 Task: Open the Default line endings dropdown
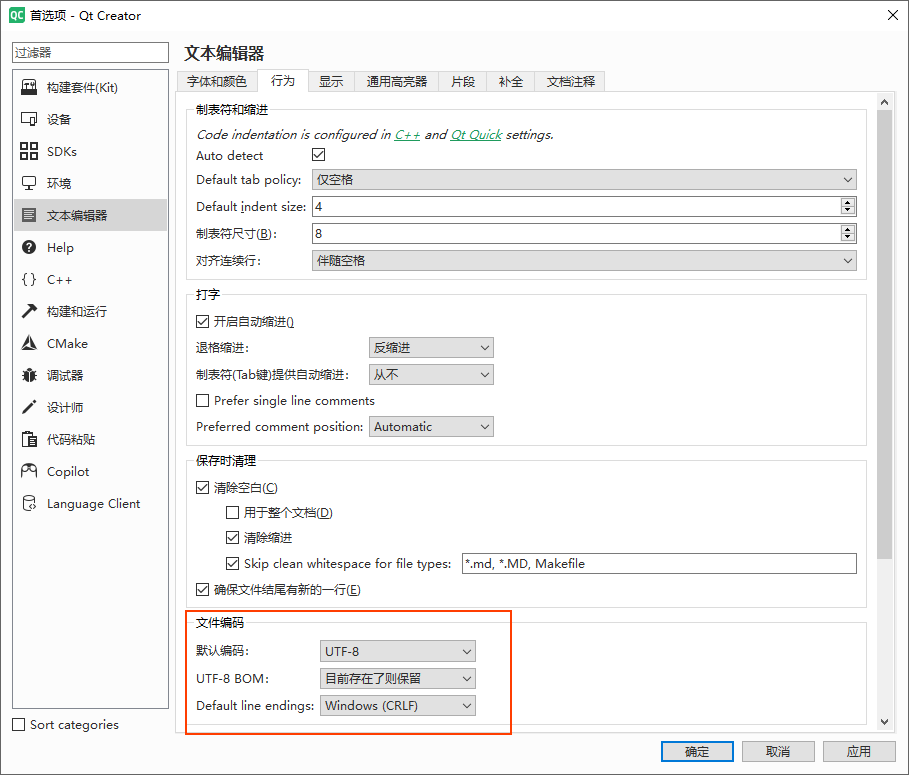point(397,706)
